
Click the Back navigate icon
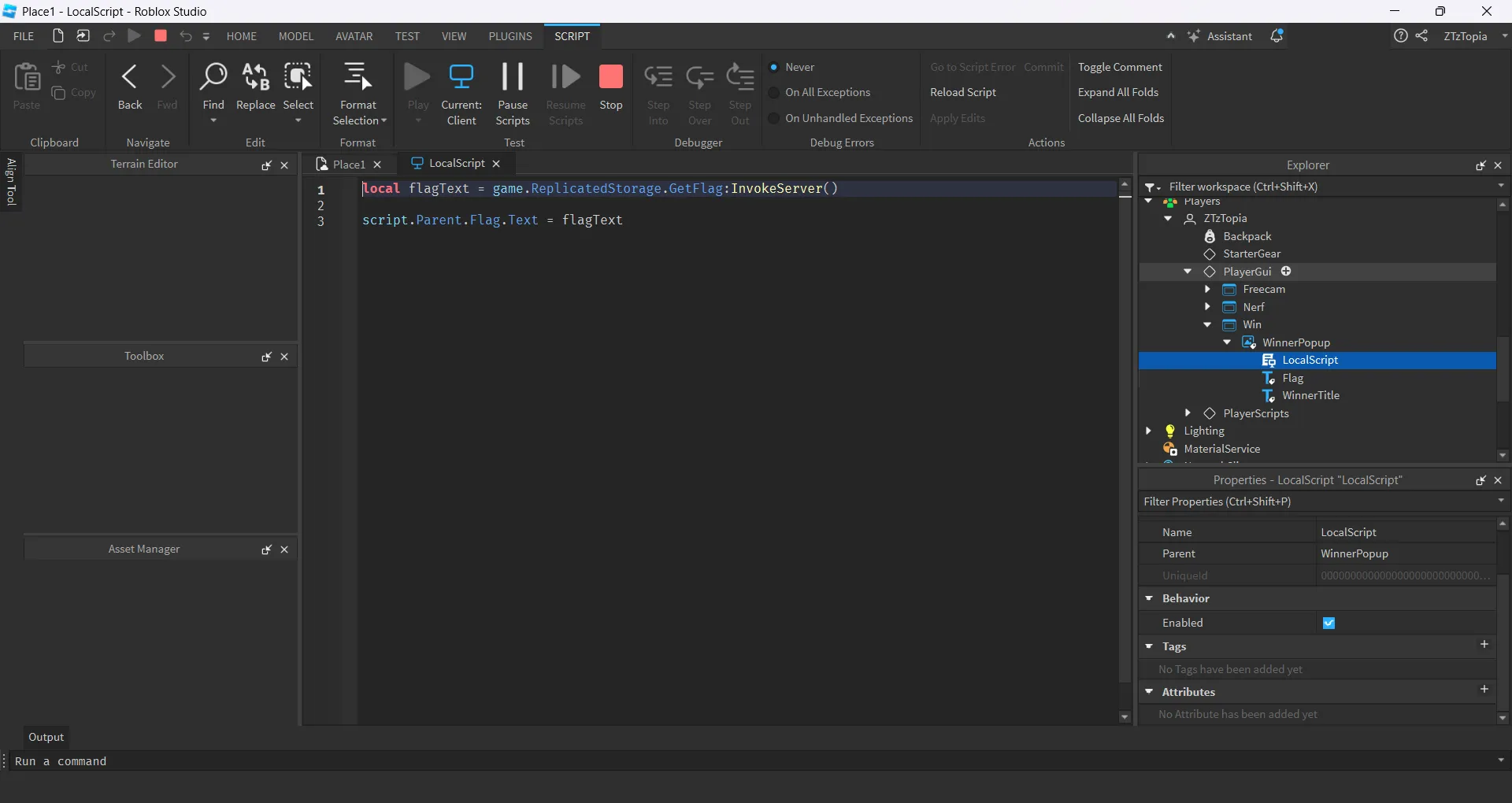click(129, 77)
